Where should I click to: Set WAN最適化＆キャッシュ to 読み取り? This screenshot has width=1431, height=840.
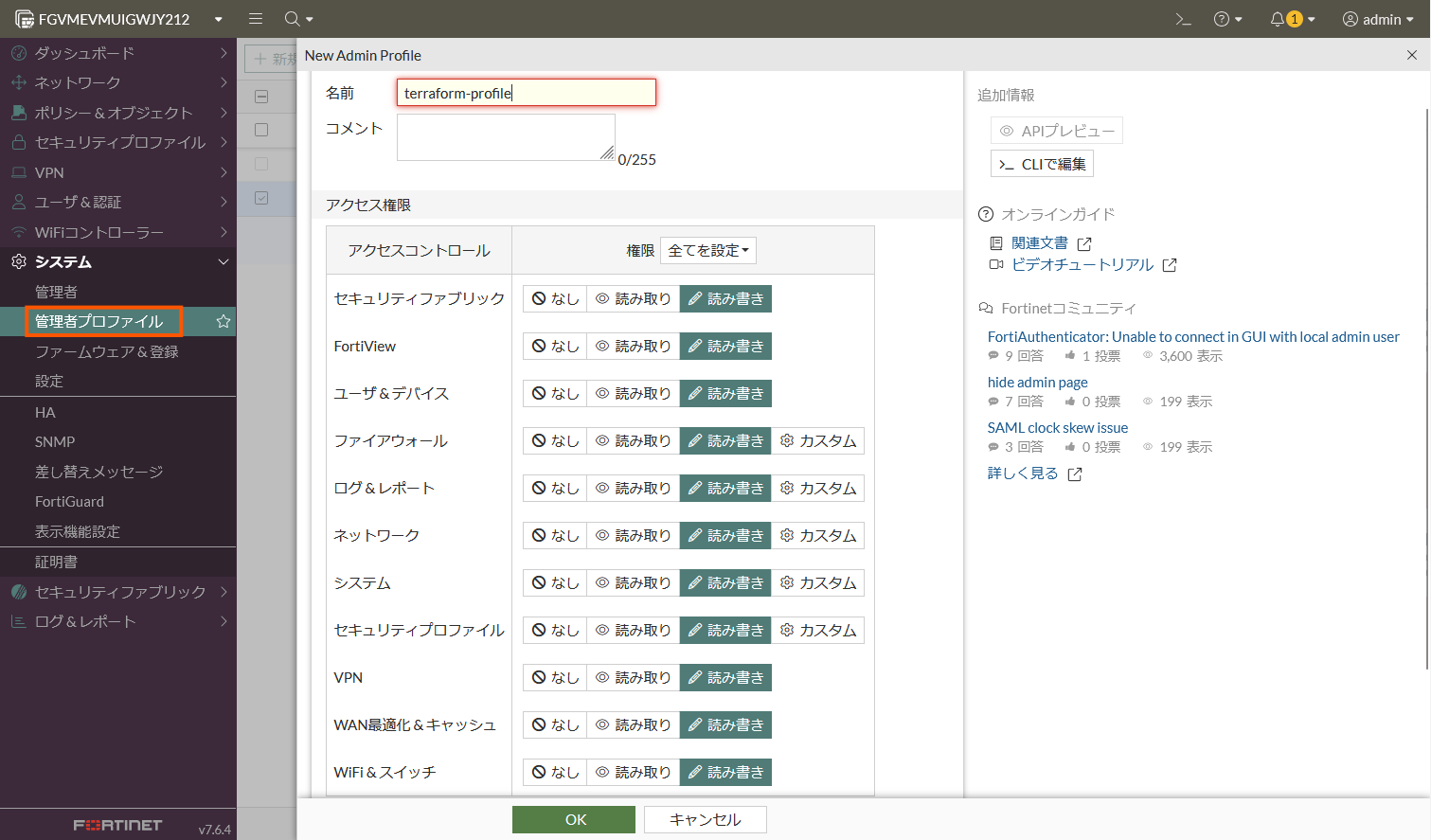tap(634, 725)
